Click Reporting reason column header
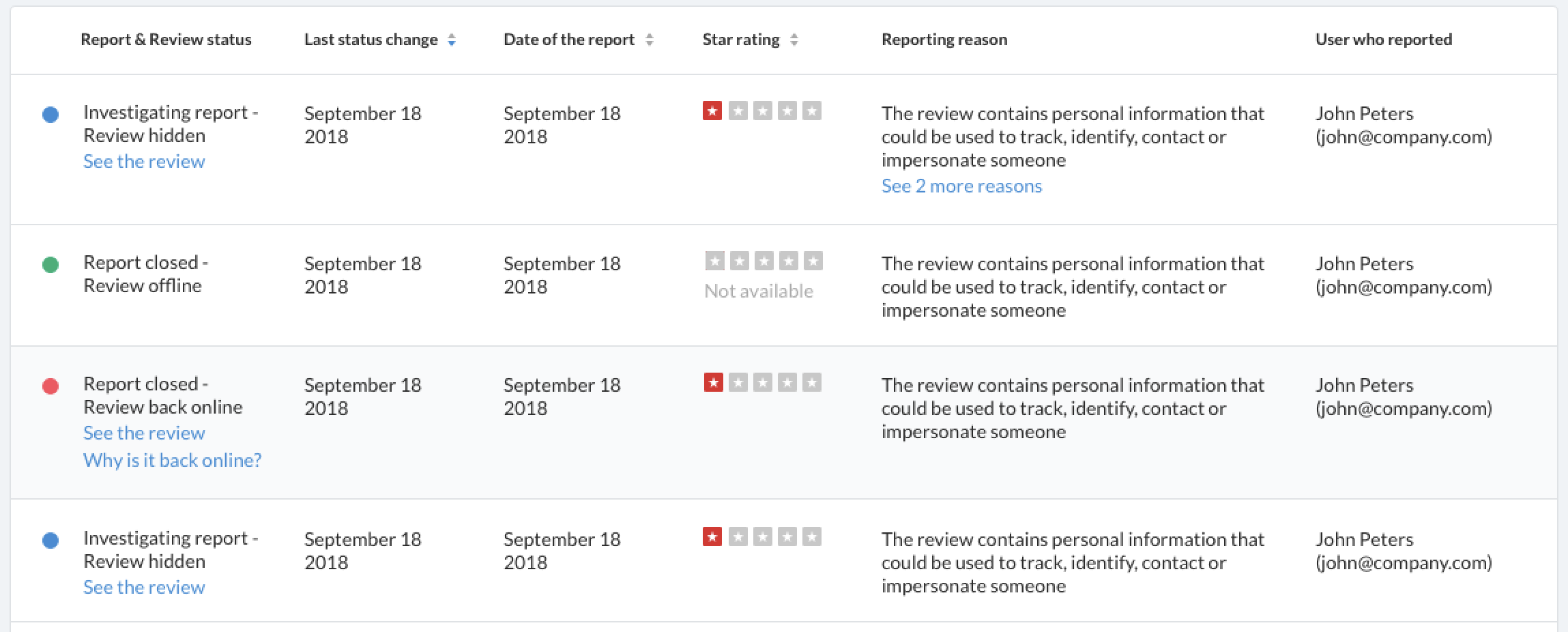Viewport: 1568px width, 632px height. pos(944,40)
